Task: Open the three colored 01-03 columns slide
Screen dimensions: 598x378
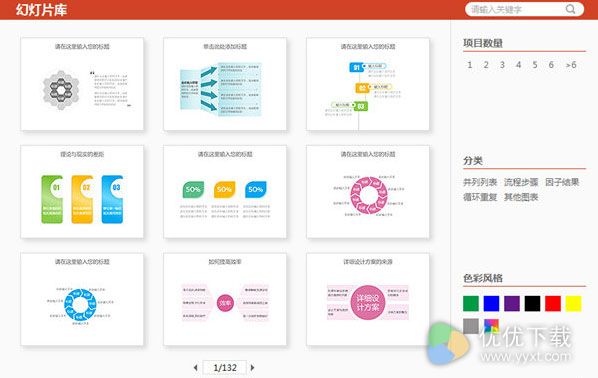Action: point(82,192)
